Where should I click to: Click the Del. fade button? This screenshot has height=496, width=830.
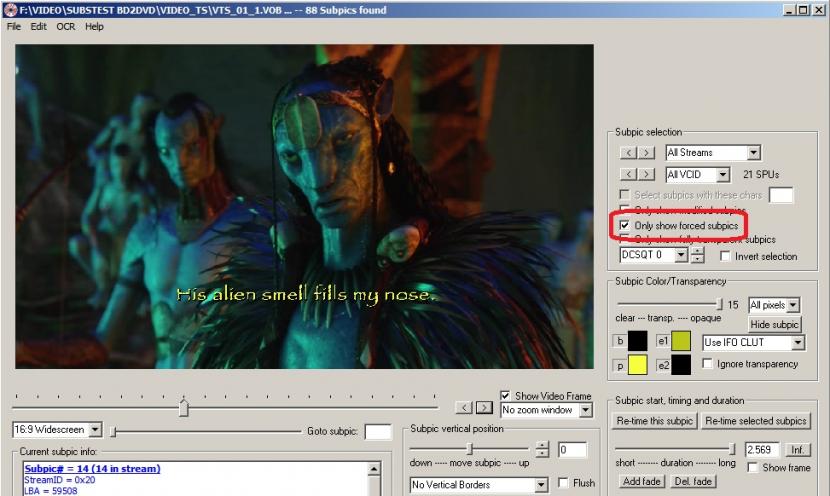tap(693, 481)
